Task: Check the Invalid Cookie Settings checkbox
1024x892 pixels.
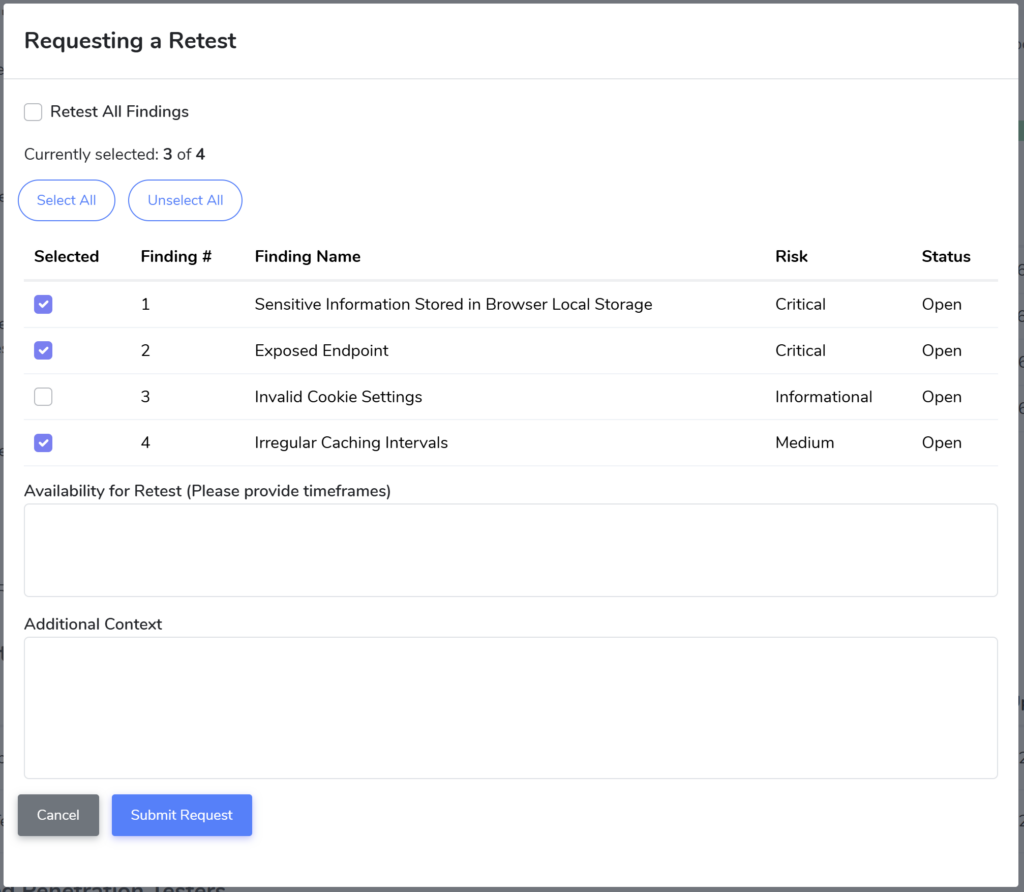Action: [x=43, y=397]
